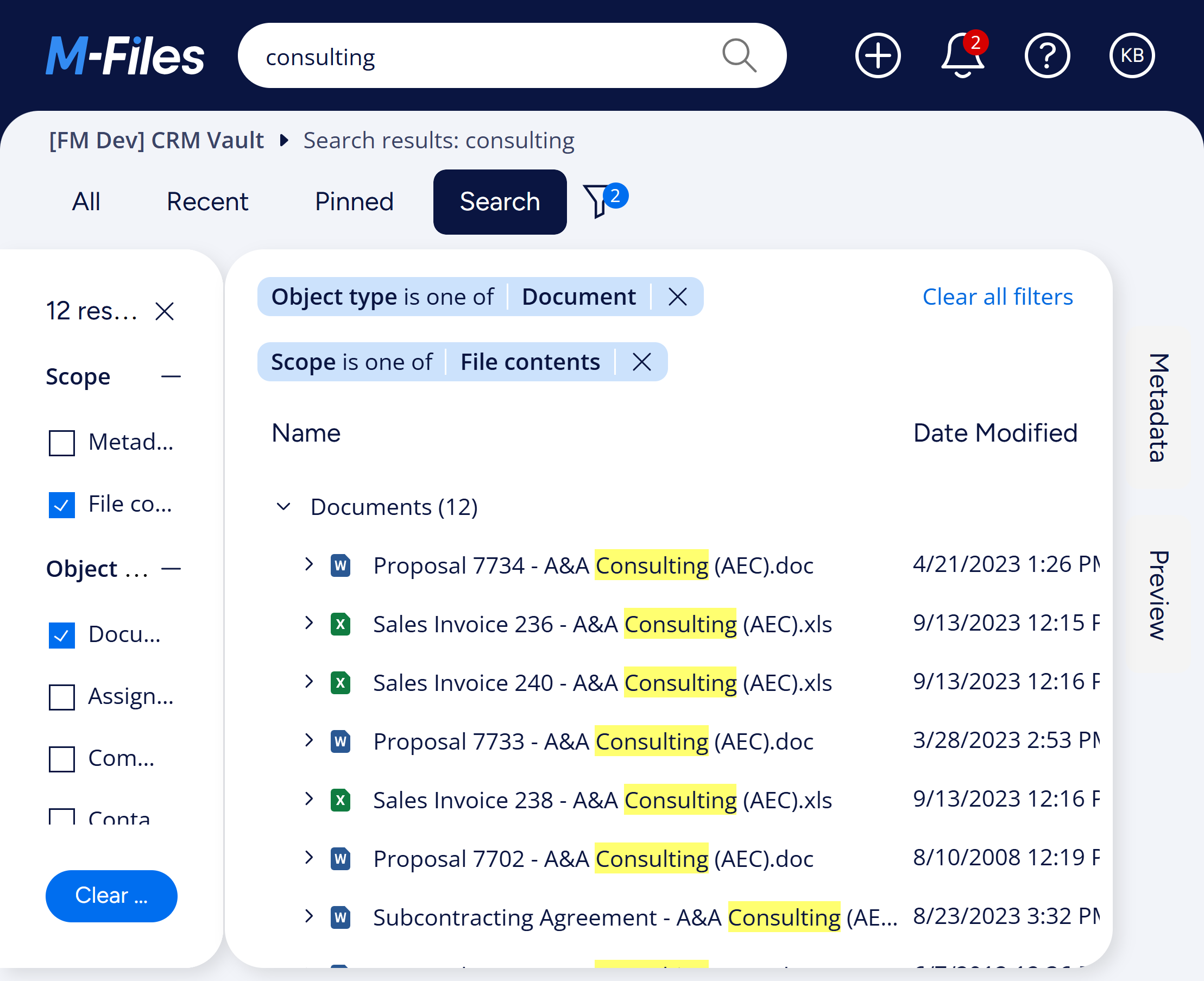Expand Proposal 7733 row chevron
1204x981 pixels.
pos(308,740)
